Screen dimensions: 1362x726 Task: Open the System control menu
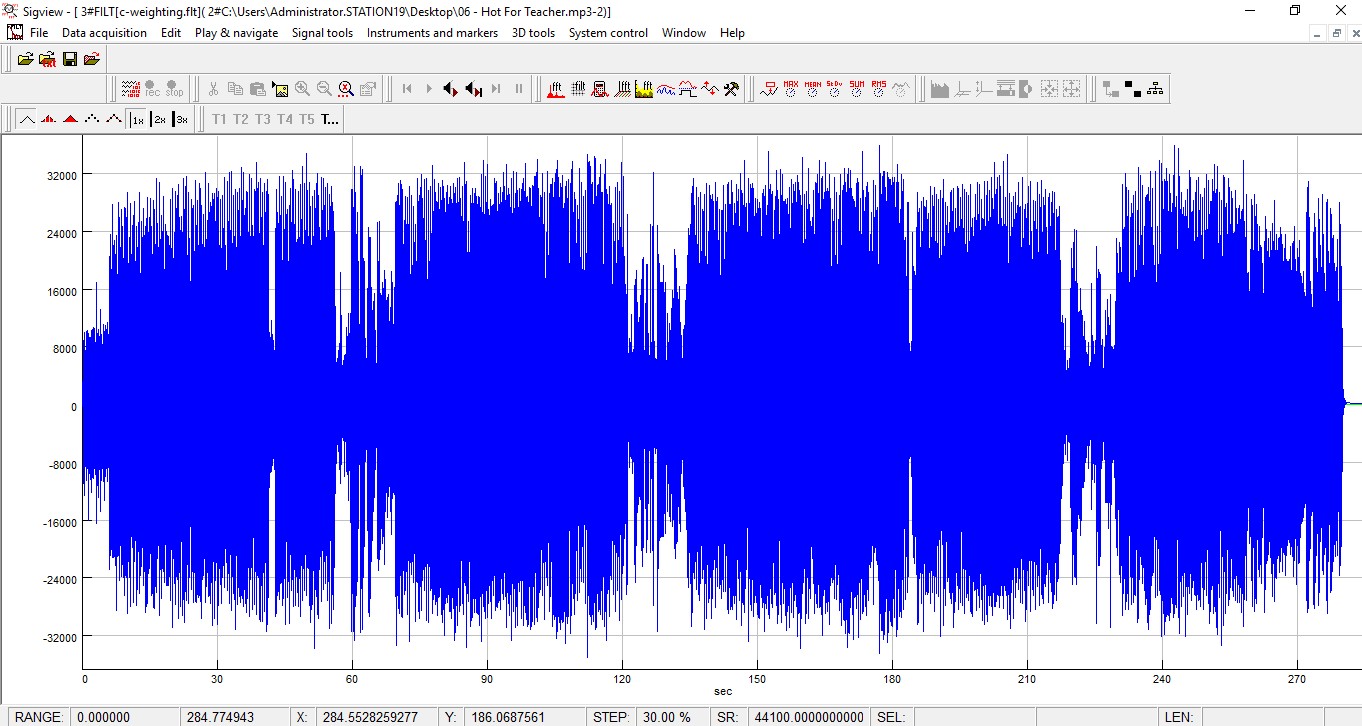tap(608, 33)
